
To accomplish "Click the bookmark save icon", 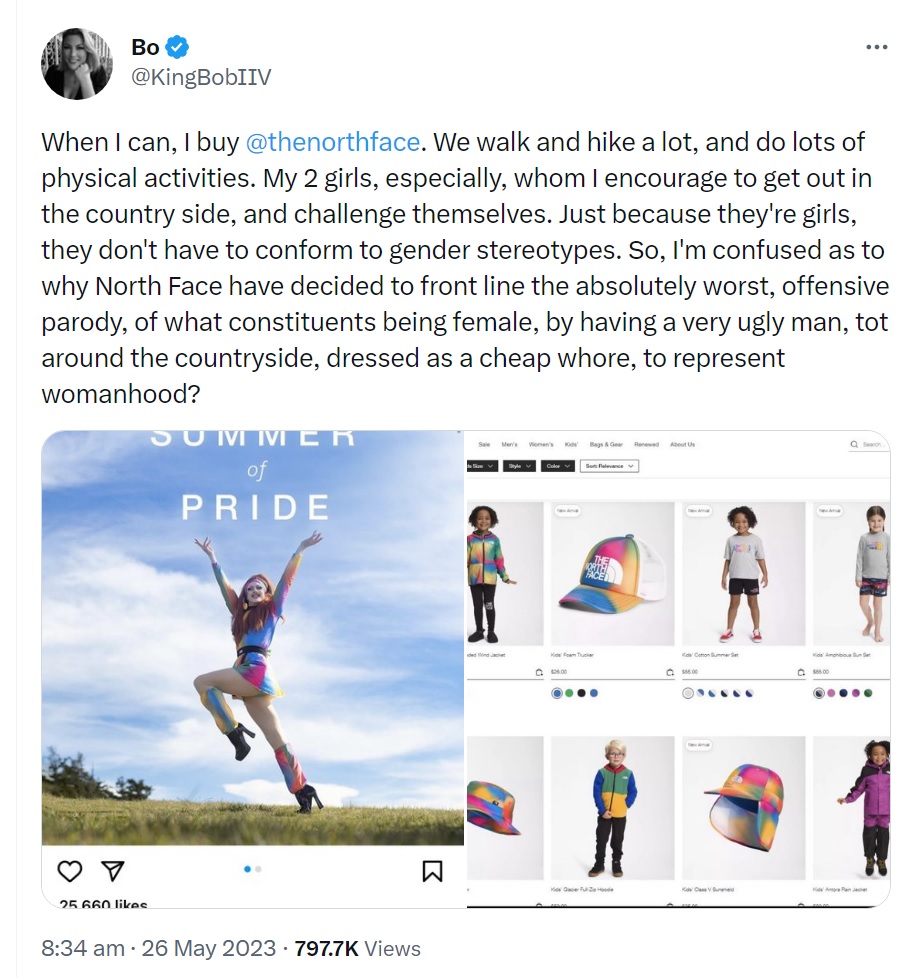I will tap(432, 871).
